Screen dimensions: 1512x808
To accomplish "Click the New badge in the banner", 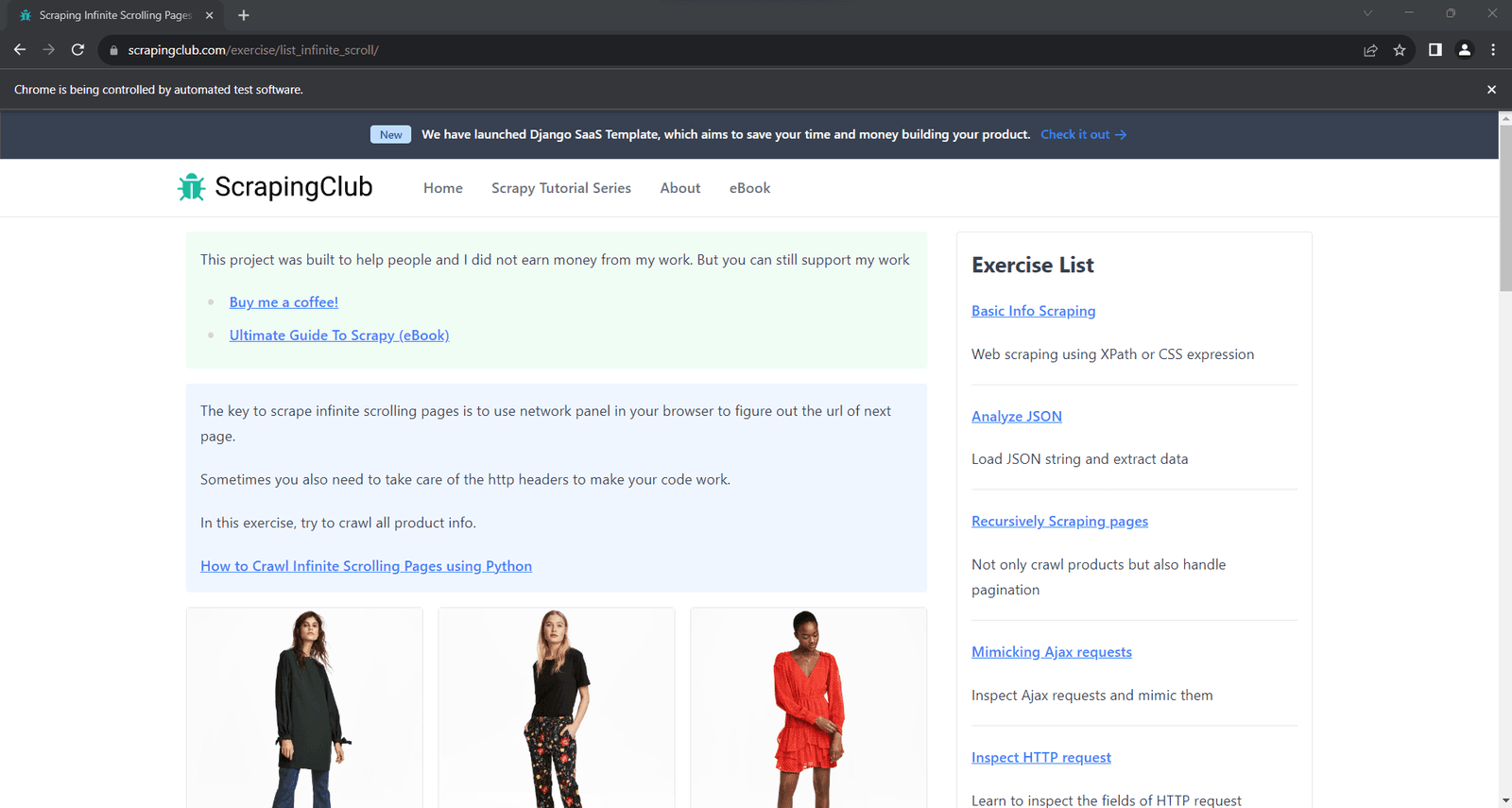I will click(x=390, y=134).
